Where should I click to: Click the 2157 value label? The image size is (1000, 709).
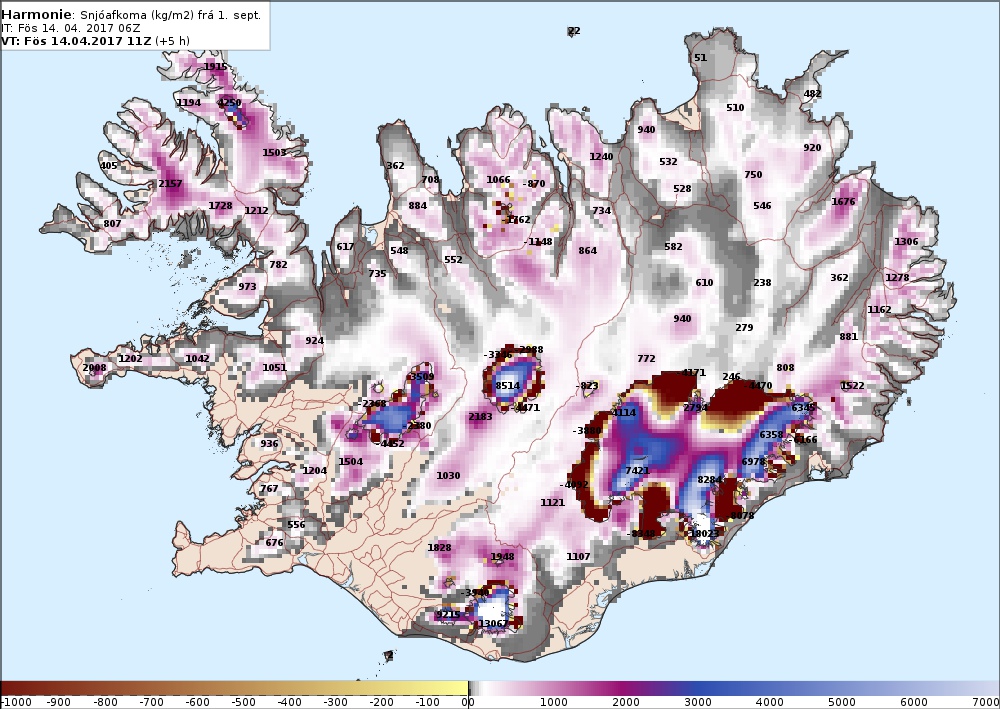pos(170,183)
